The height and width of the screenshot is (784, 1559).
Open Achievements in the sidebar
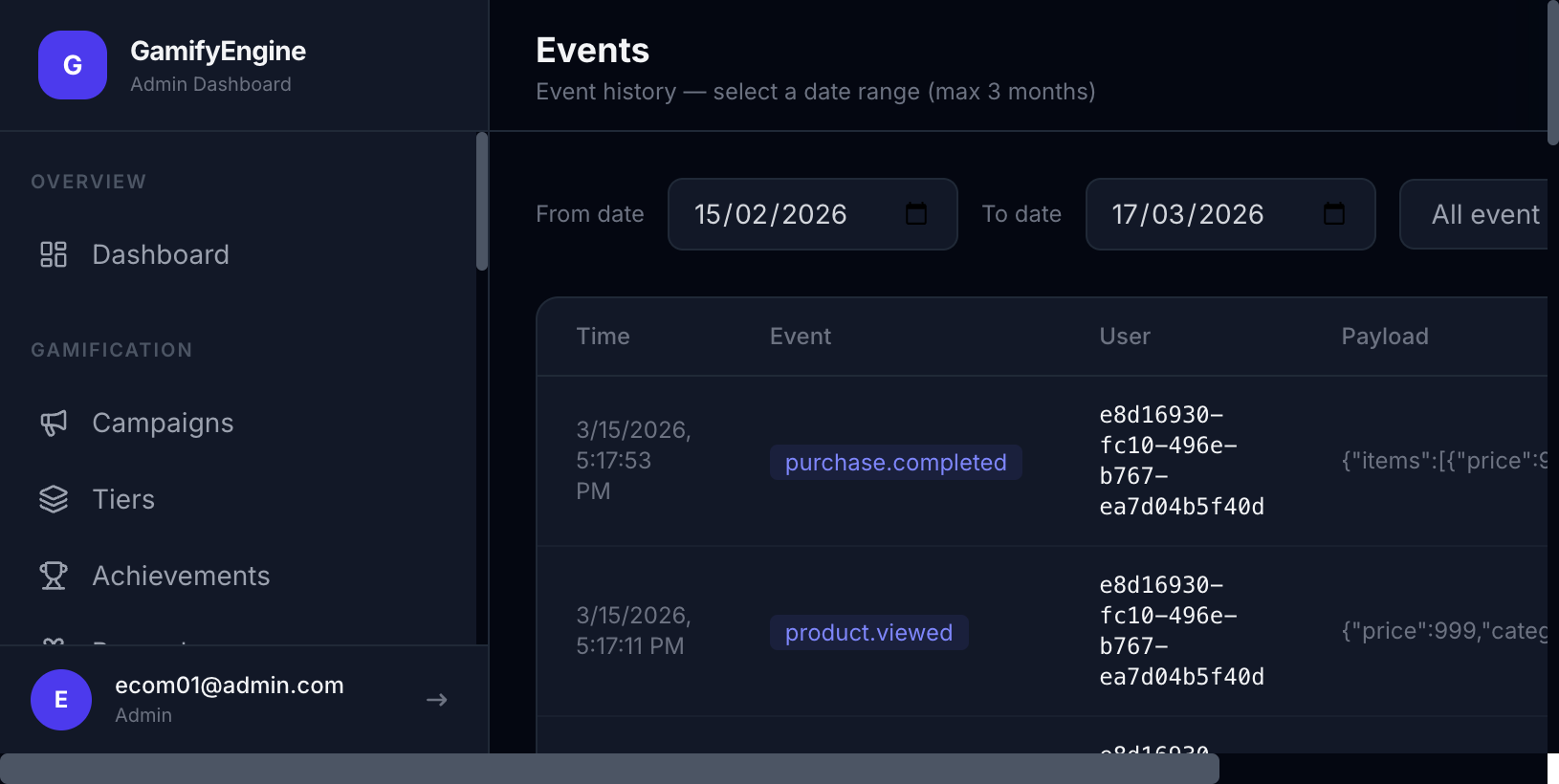(x=181, y=576)
